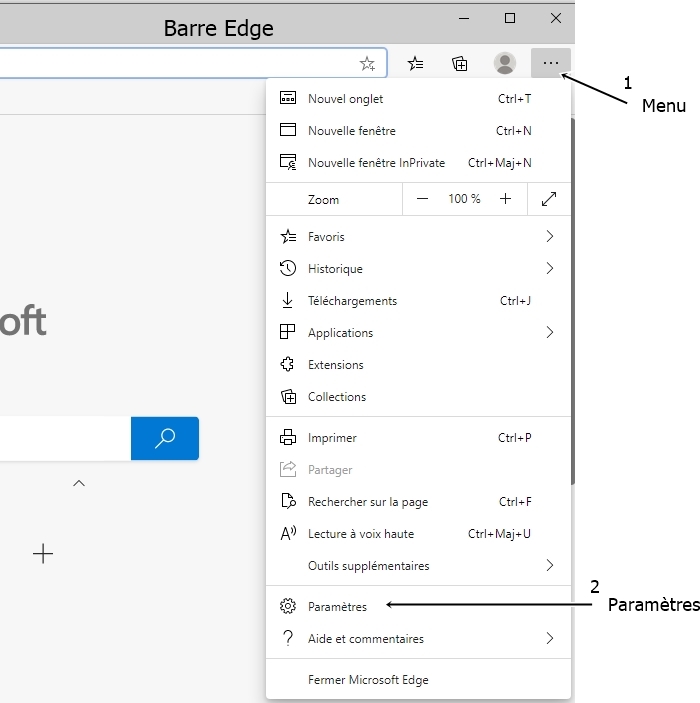Click the Applications grid icon
Image resolution: width=700 pixels, height=703 pixels.
click(287, 332)
